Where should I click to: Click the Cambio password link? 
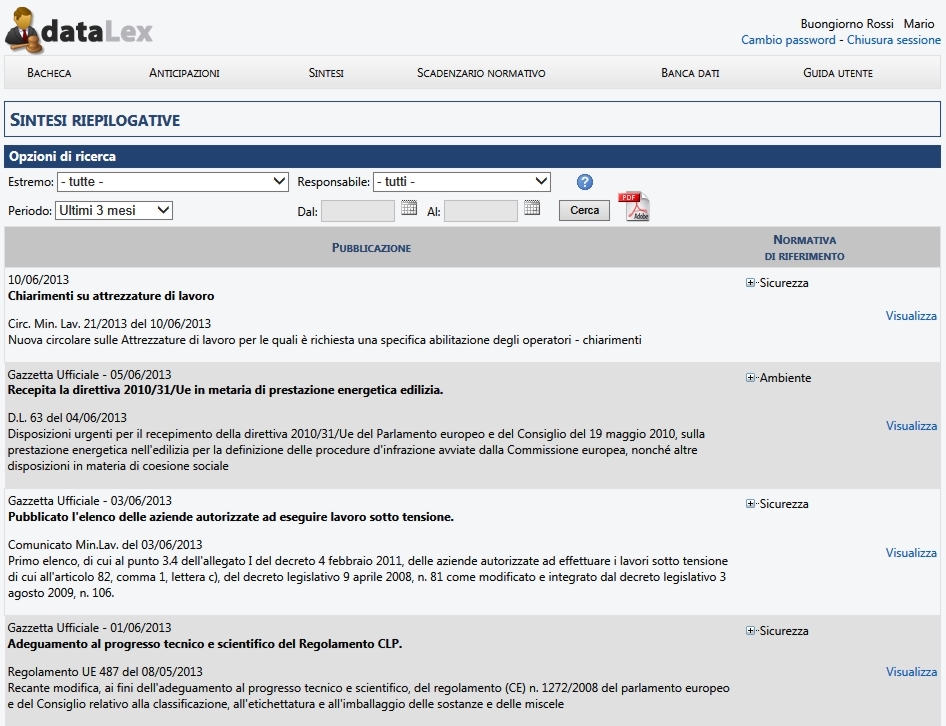[x=788, y=40]
